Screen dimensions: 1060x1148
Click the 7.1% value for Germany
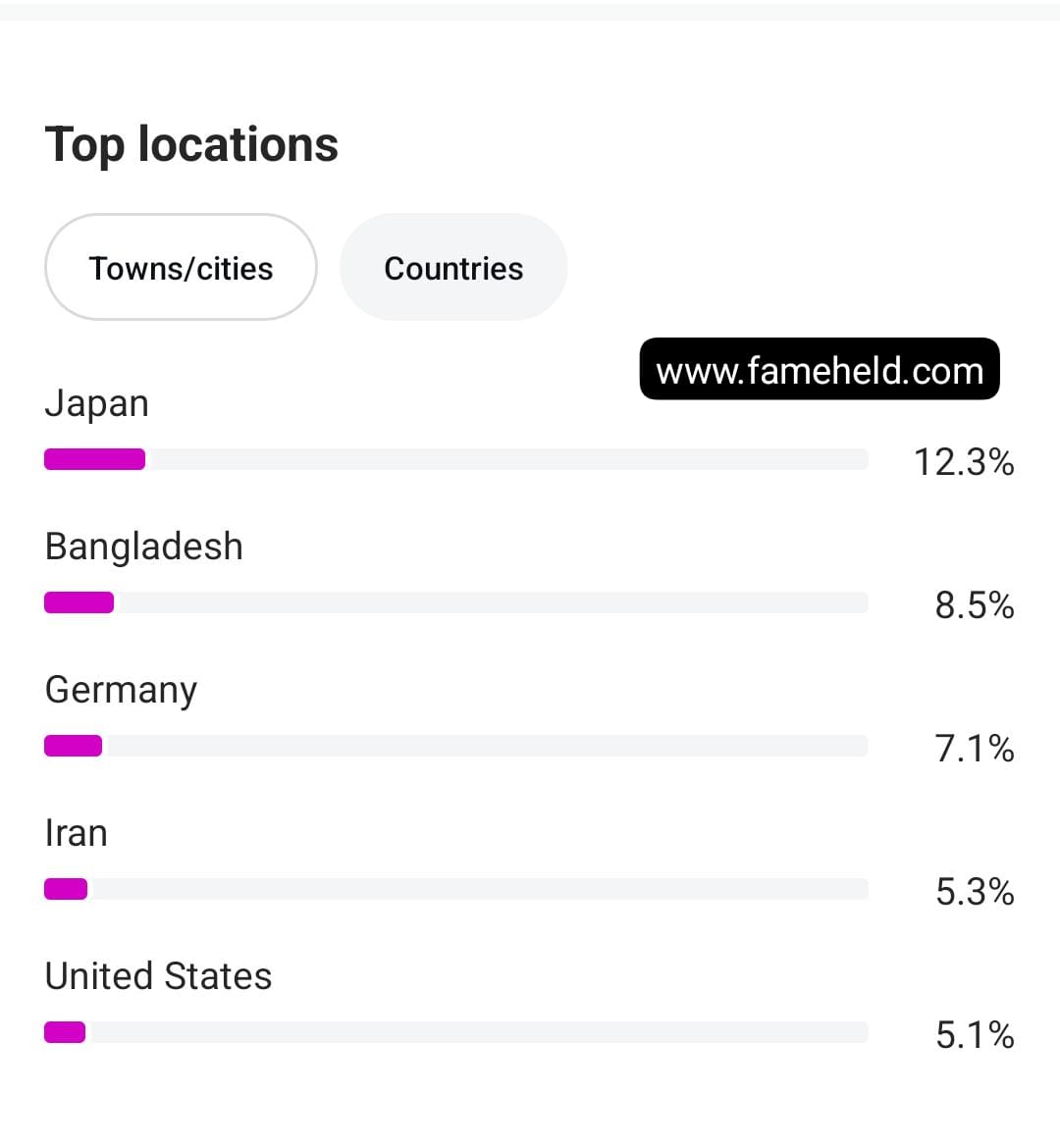point(974,748)
